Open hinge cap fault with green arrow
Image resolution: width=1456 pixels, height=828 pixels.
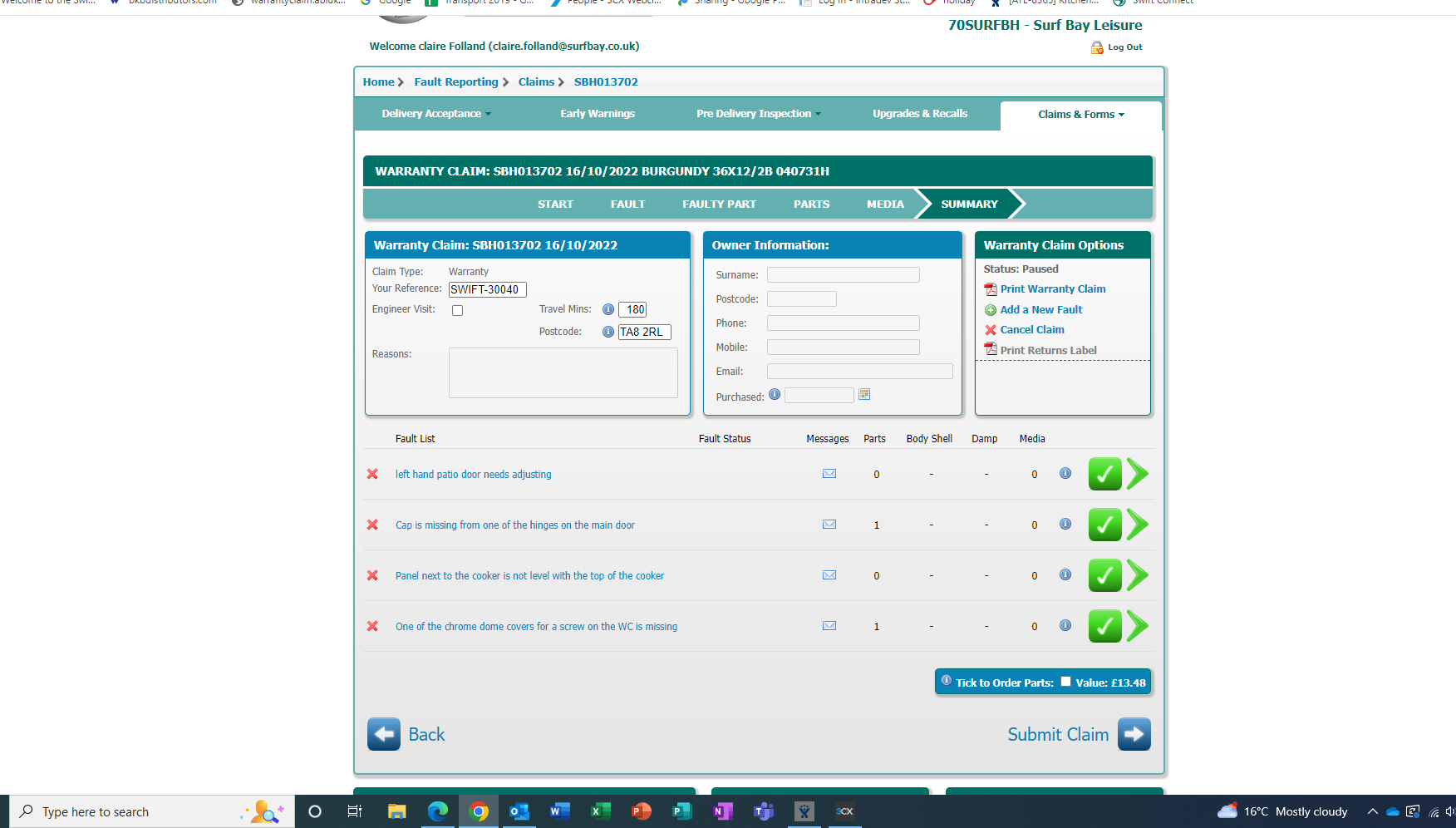click(x=1138, y=525)
